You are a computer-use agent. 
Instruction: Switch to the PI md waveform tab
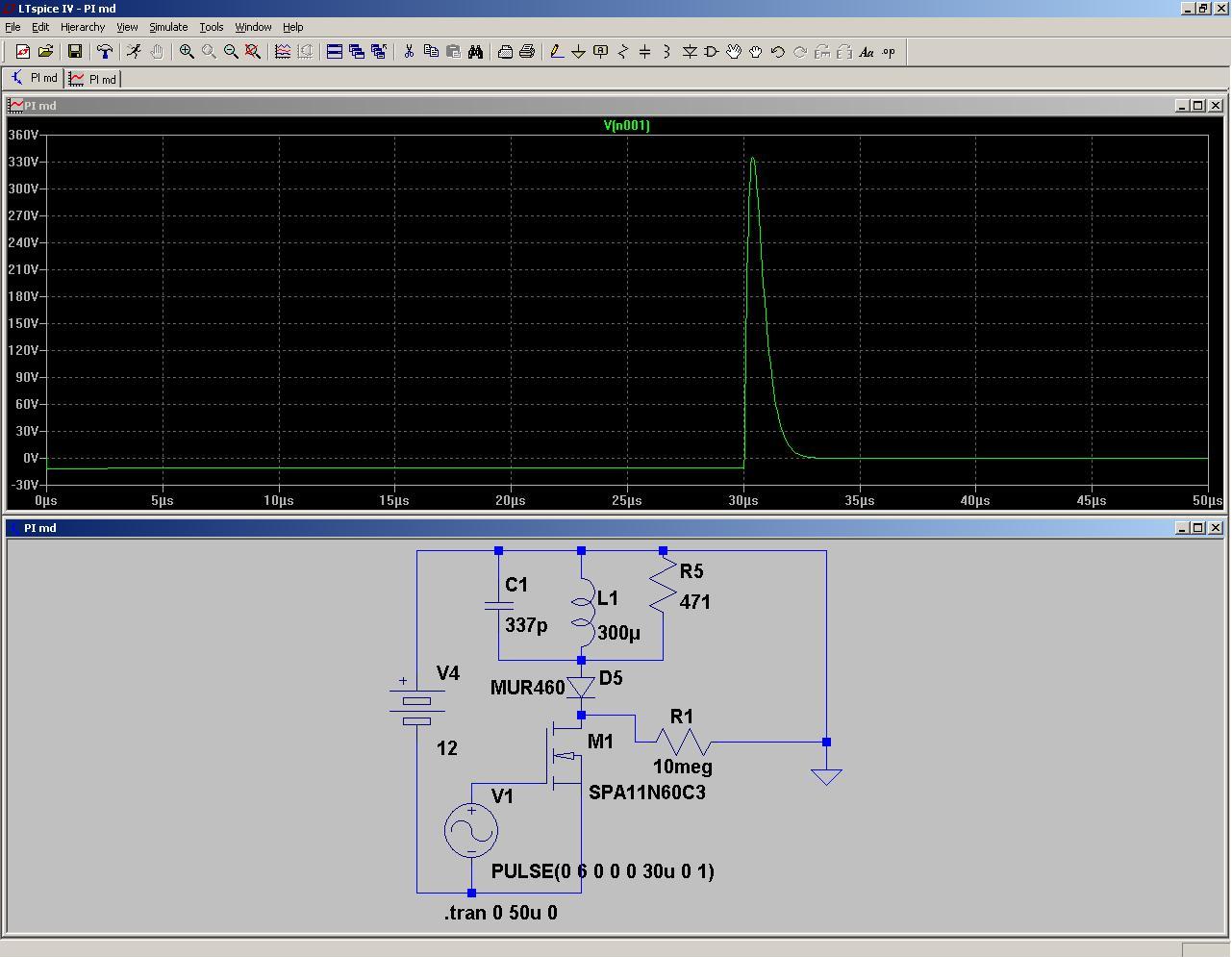point(93,79)
